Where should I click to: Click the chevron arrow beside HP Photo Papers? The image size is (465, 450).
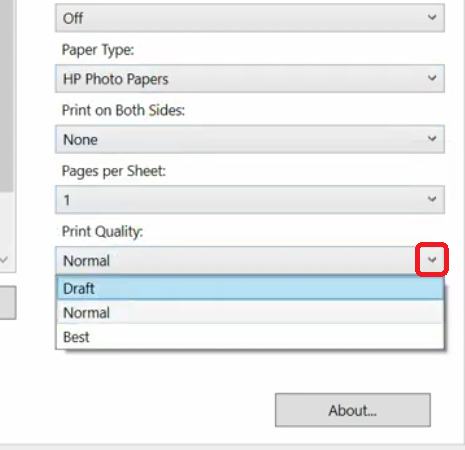[432, 78]
